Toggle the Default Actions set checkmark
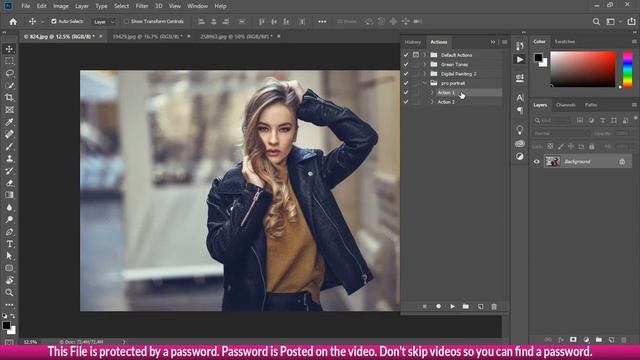 [x=406, y=55]
